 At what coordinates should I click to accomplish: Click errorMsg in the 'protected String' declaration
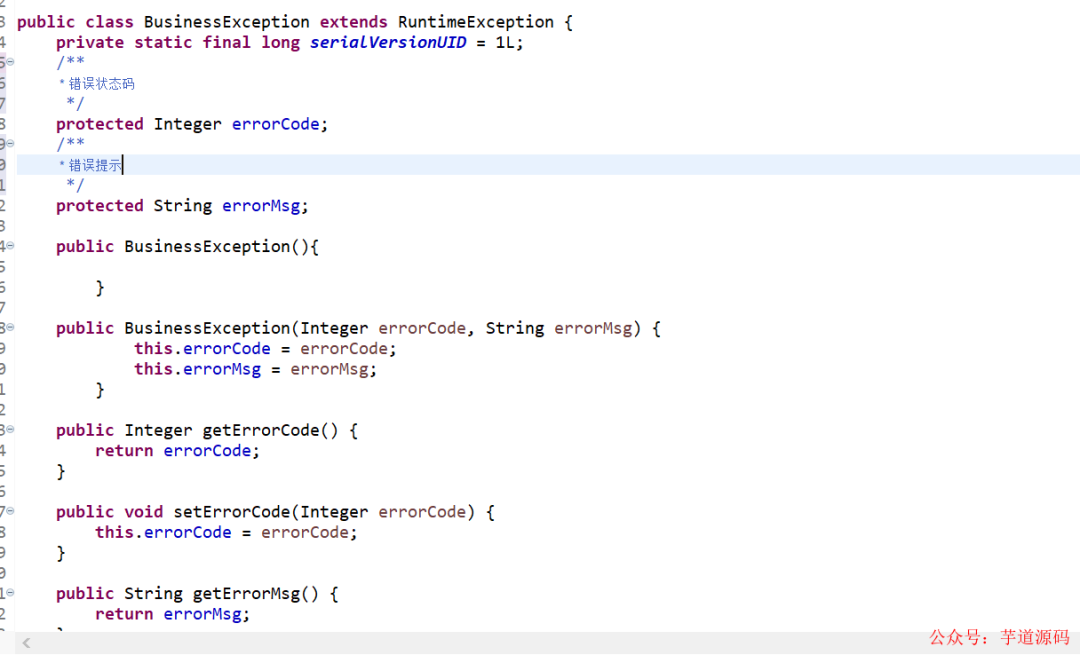click(x=261, y=206)
